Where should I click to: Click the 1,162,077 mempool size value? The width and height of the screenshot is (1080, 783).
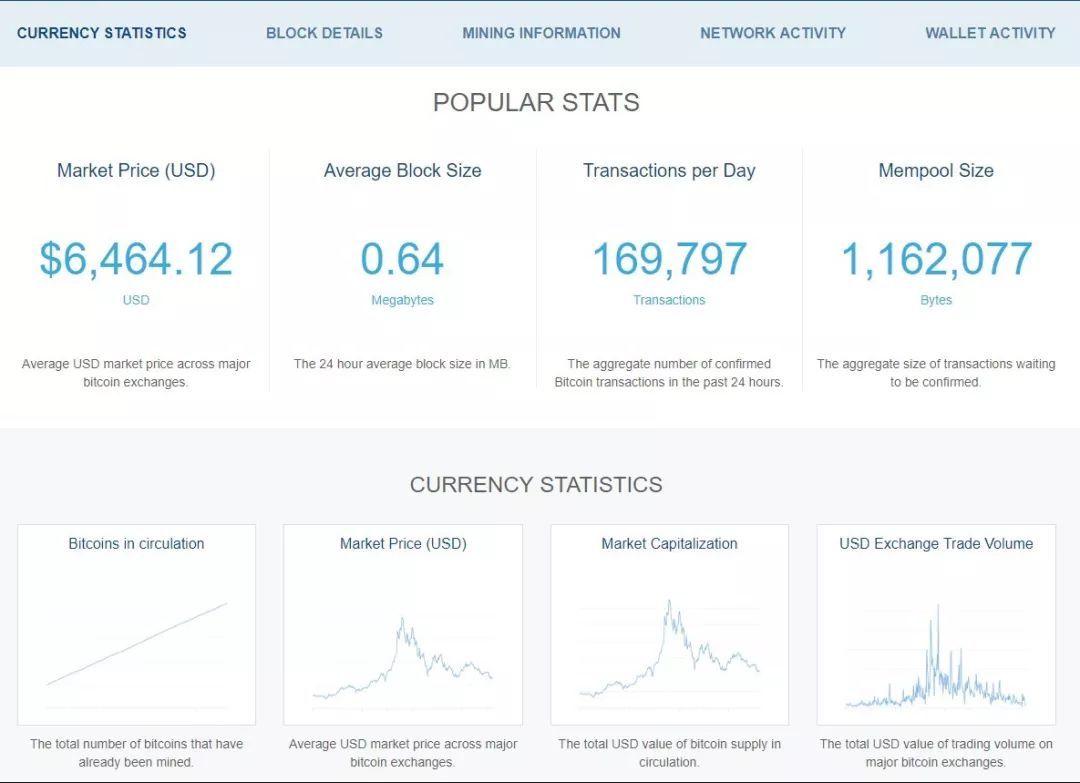[x=936, y=259]
